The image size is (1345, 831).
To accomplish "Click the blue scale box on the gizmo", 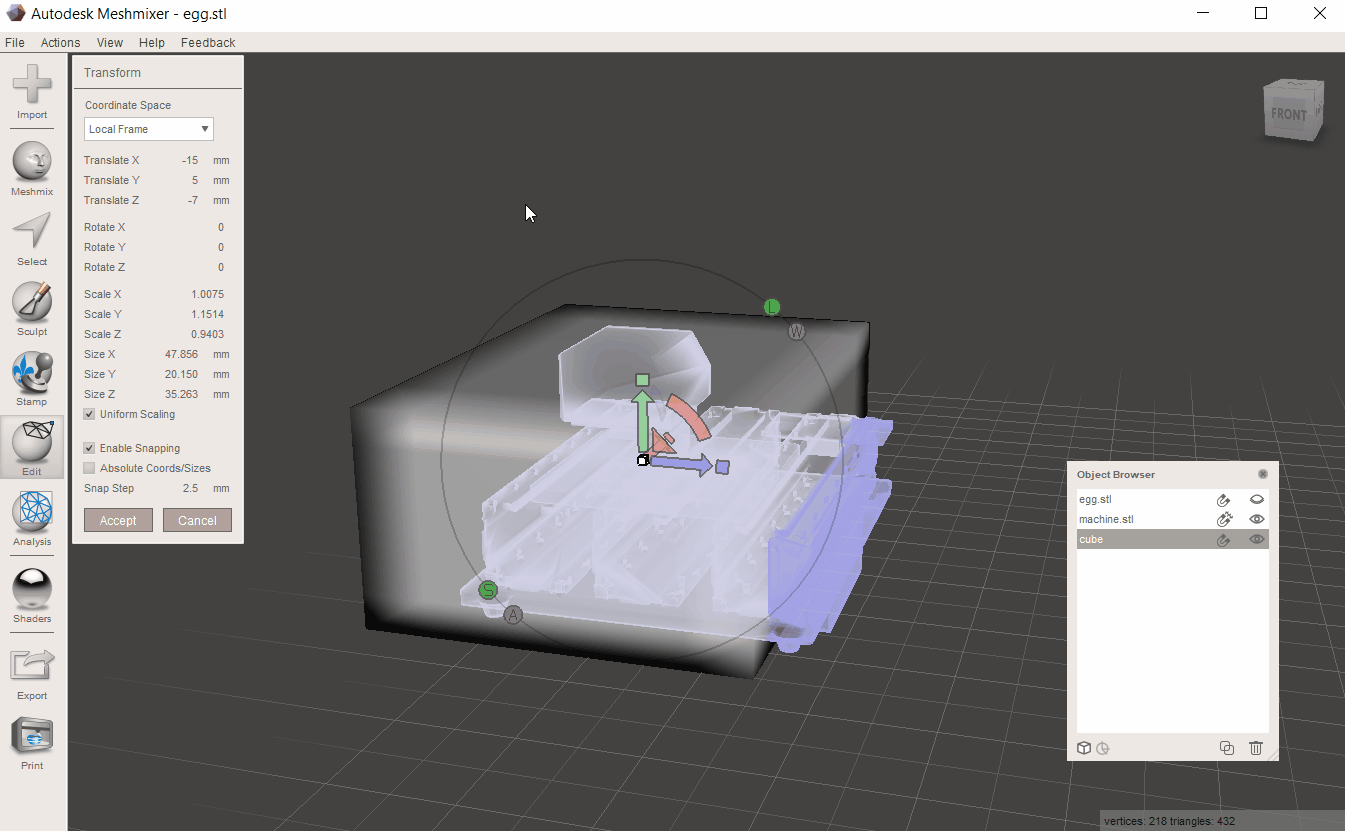I will click(x=723, y=467).
